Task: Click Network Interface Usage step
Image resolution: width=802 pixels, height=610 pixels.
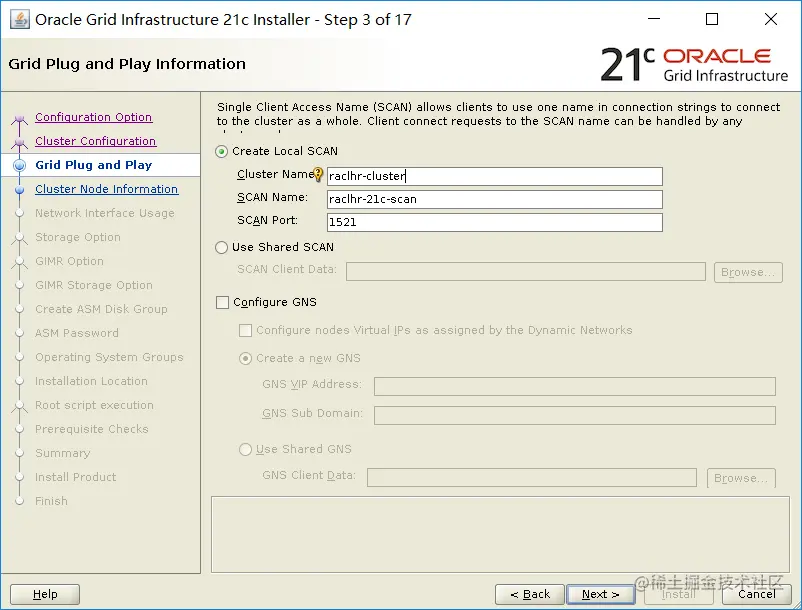Action: tap(105, 213)
